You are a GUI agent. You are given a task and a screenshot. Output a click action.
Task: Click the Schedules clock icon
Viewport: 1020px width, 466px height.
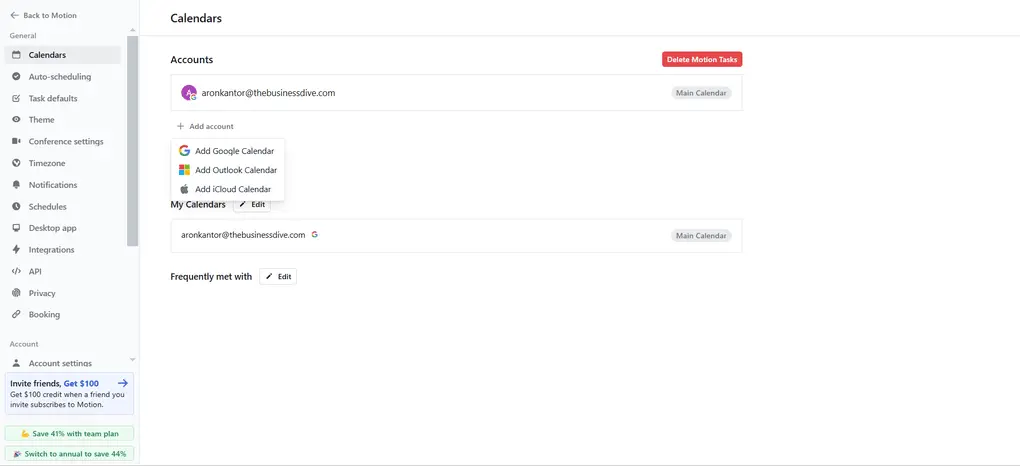16,206
